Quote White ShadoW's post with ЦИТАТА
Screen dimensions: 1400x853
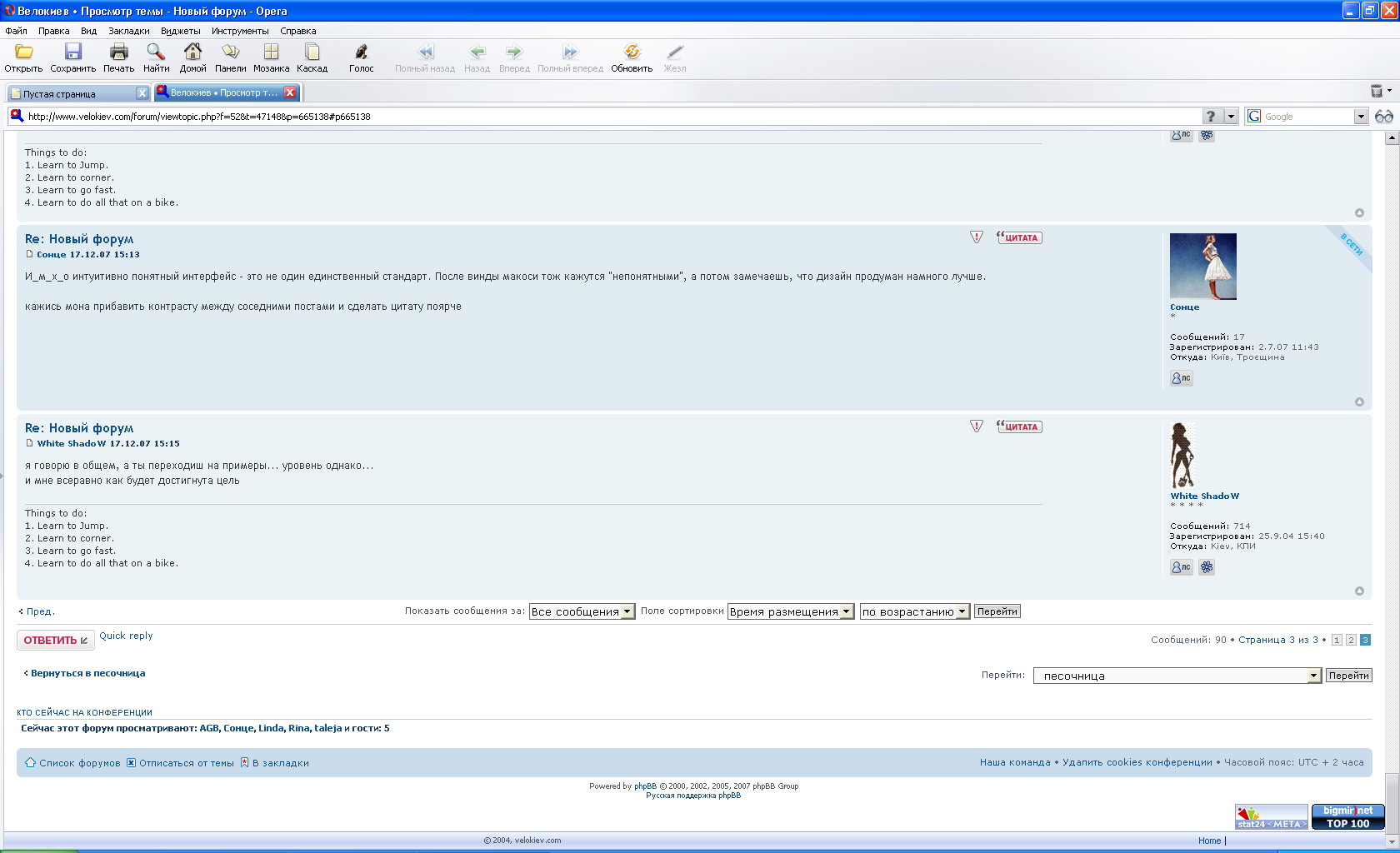click(1019, 426)
